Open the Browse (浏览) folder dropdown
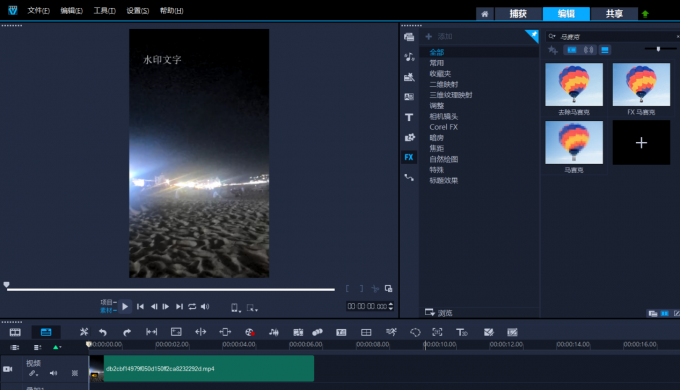 [439, 313]
